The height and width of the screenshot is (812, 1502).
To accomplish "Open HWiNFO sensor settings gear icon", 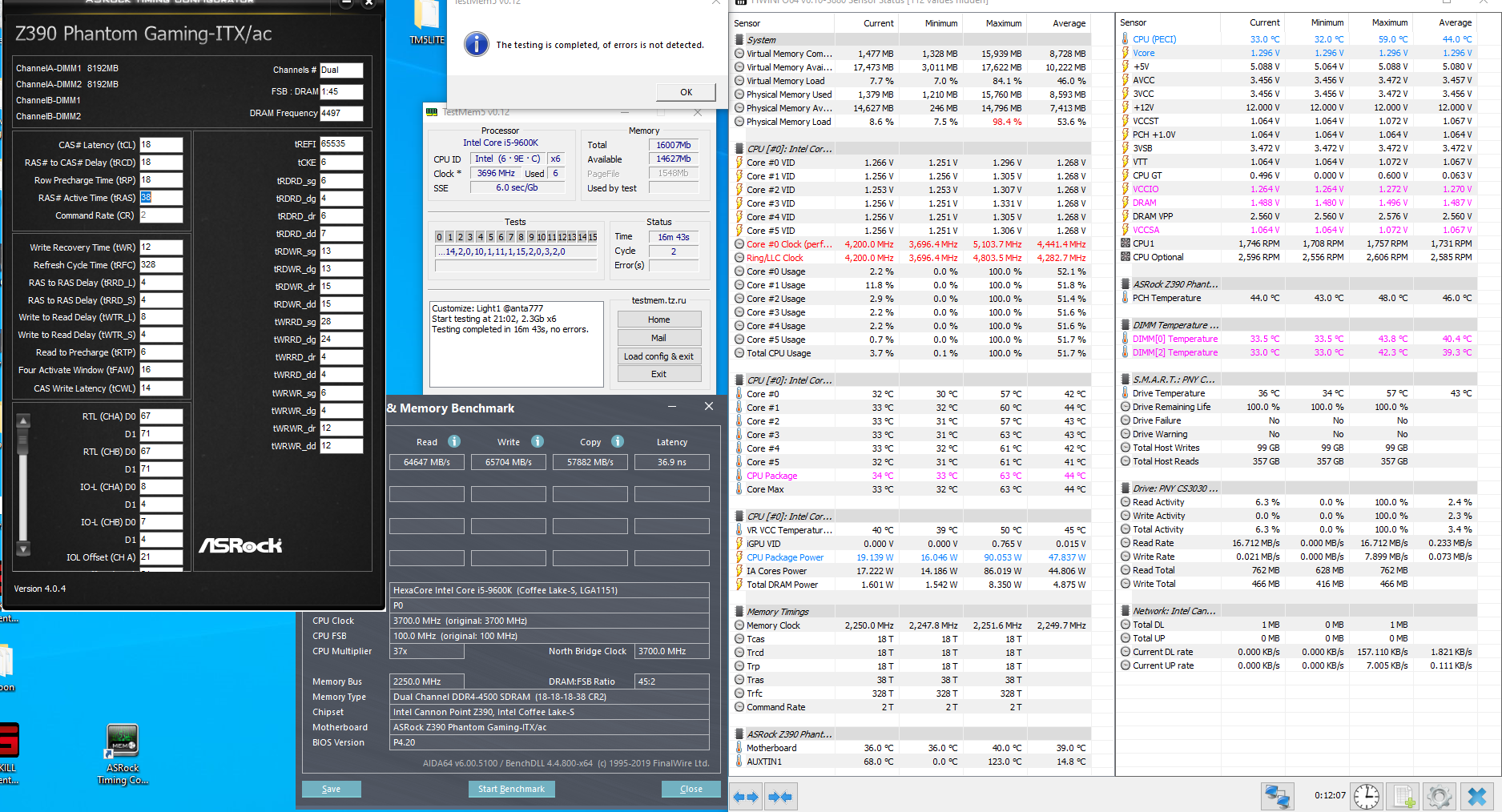I will point(1440,796).
